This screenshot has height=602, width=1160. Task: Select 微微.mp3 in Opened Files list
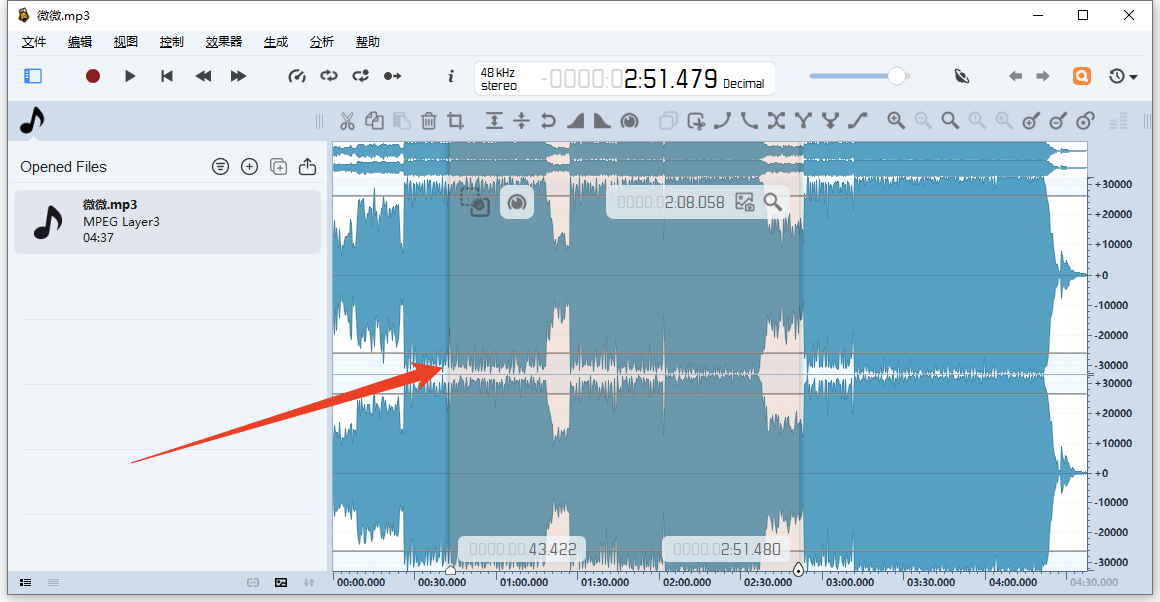[x=165, y=222]
